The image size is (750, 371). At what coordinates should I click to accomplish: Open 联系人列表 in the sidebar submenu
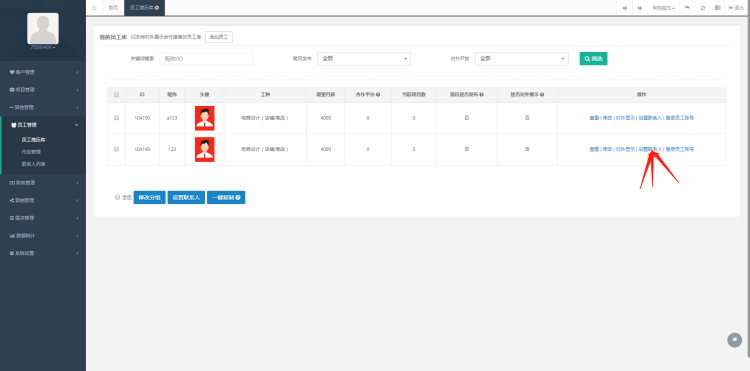click(x=33, y=164)
